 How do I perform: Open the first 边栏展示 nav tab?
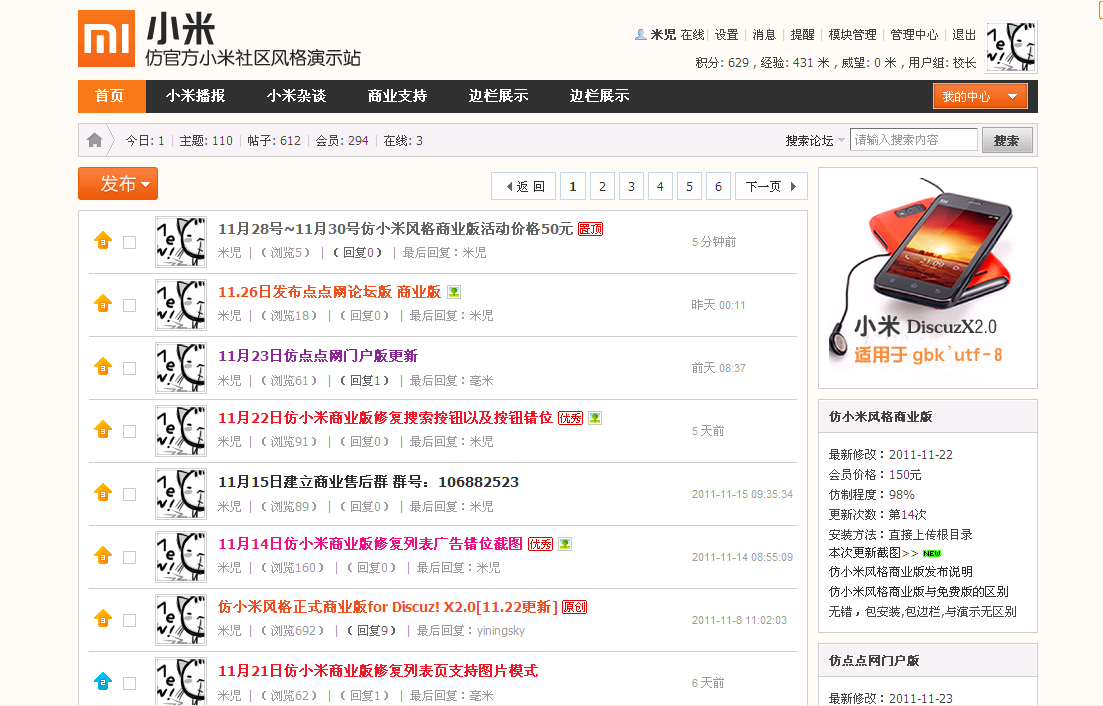click(498, 96)
